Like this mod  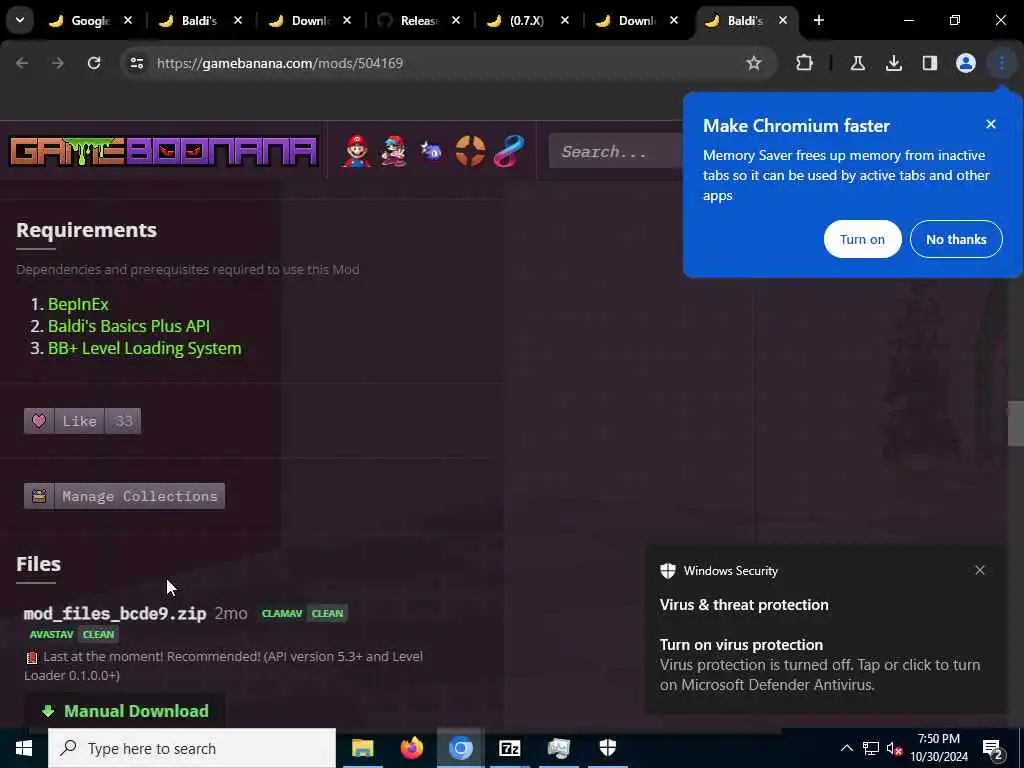64,421
